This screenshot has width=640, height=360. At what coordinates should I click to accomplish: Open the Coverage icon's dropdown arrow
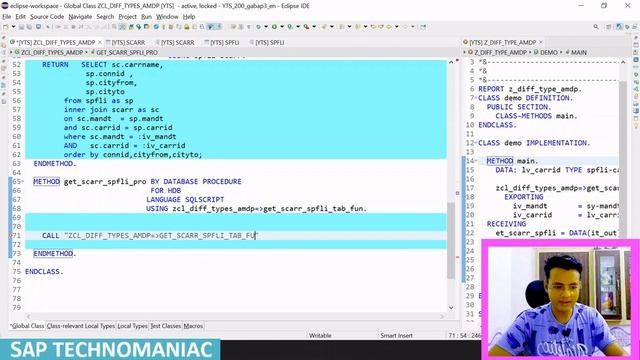point(298,27)
